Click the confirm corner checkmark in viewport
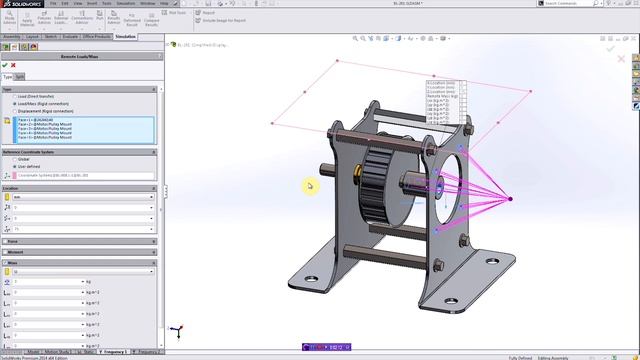Viewport: 640px width, 360px height. tap(610, 49)
